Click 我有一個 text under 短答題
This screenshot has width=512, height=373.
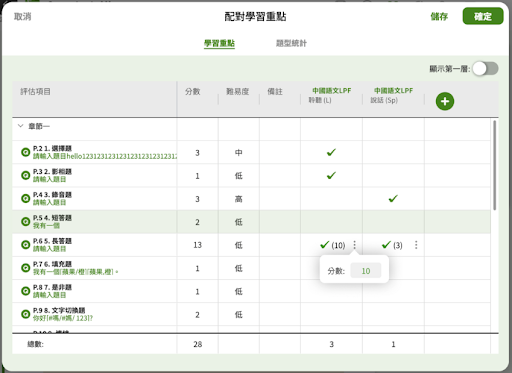[x=46, y=226]
